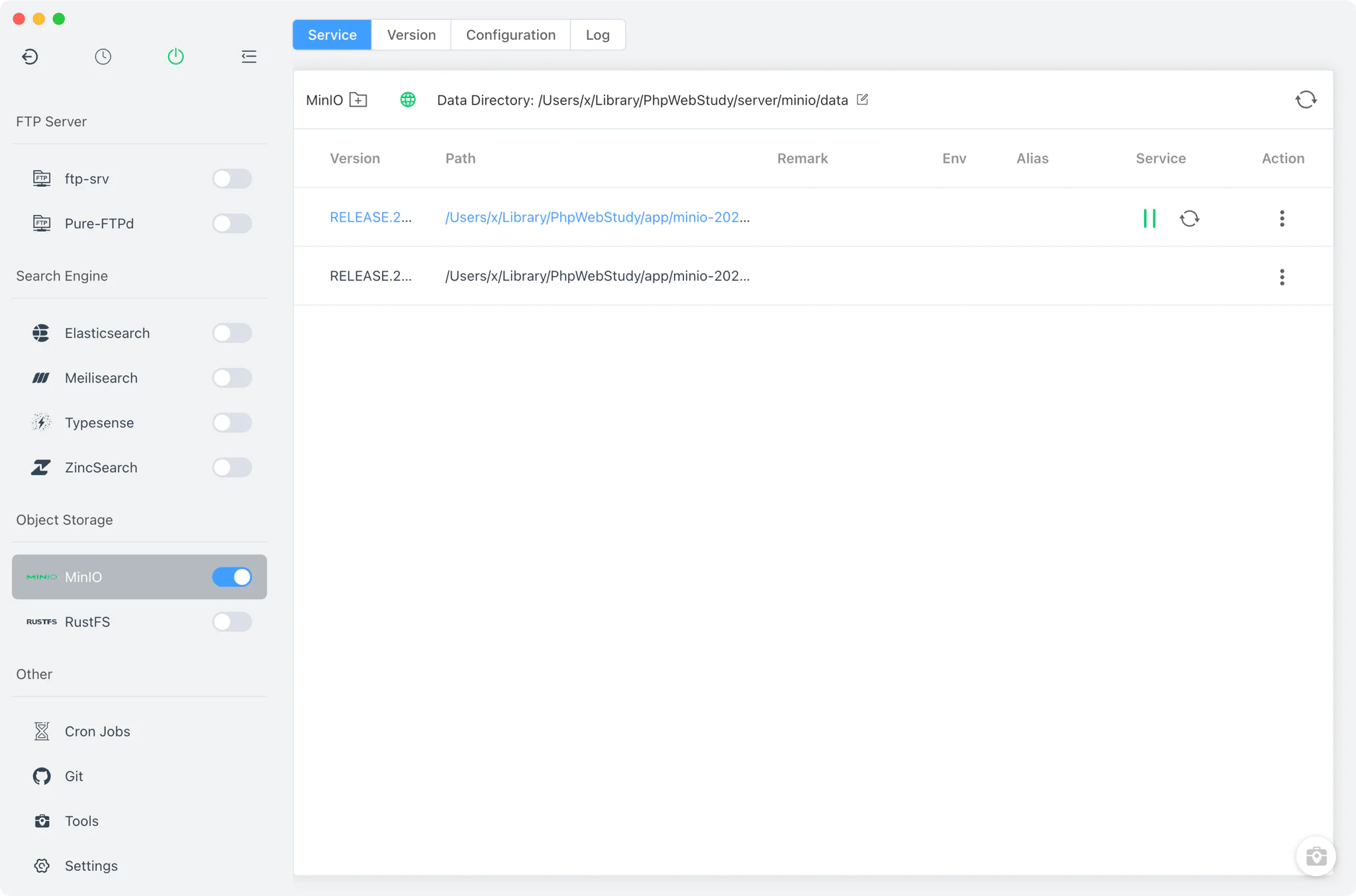Enable the Elasticsearch switch
The width and height of the screenshot is (1356, 896).
pos(232,333)
